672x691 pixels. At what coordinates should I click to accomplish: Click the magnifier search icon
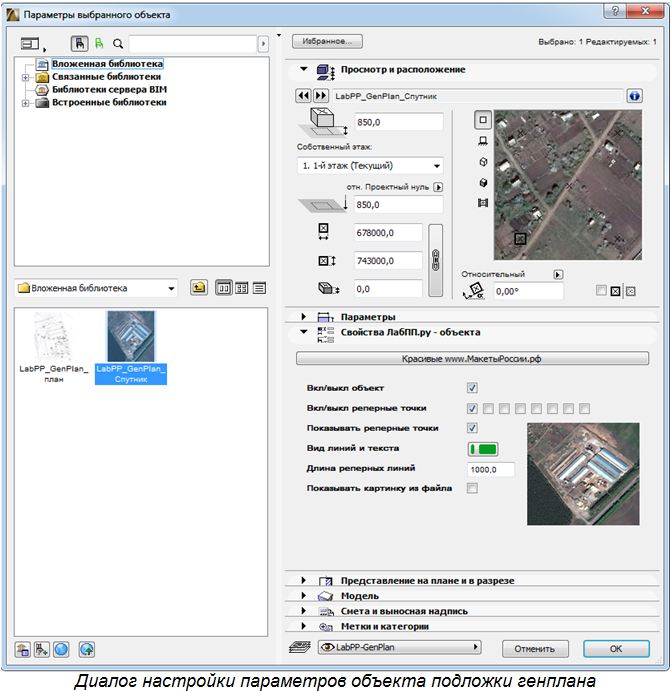coord(118,44)
